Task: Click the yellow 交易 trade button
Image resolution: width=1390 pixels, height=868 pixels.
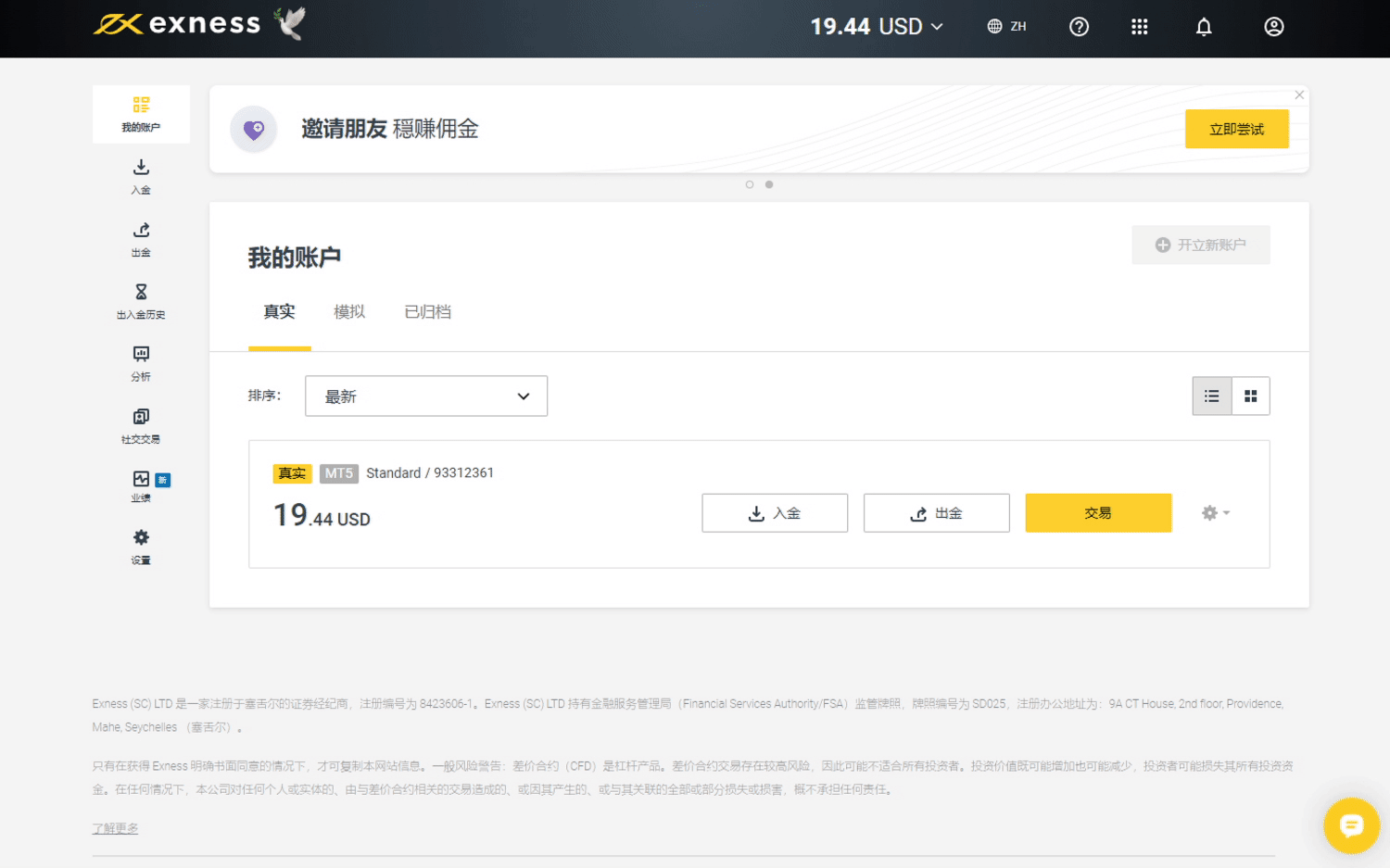Action: [x=1098, y=513]
